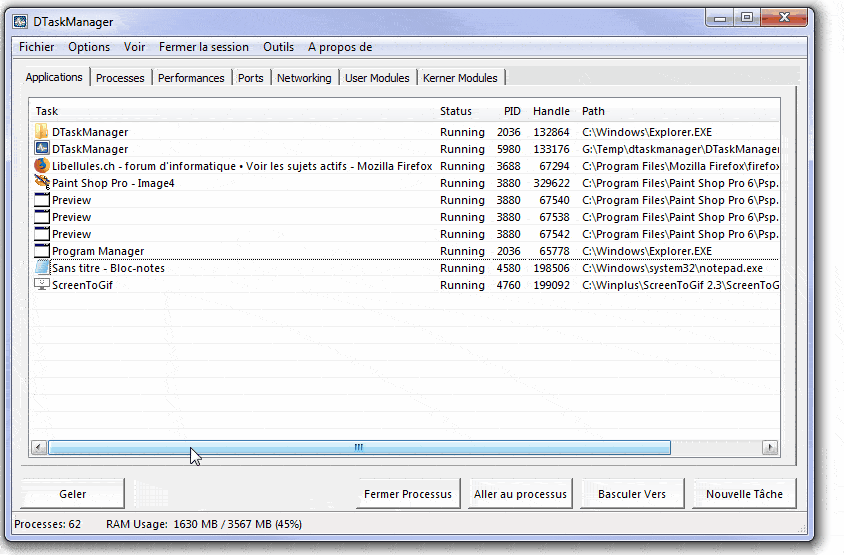Switch to the Networking tab
The image size is (844, 555).
(x=304, y=78)
